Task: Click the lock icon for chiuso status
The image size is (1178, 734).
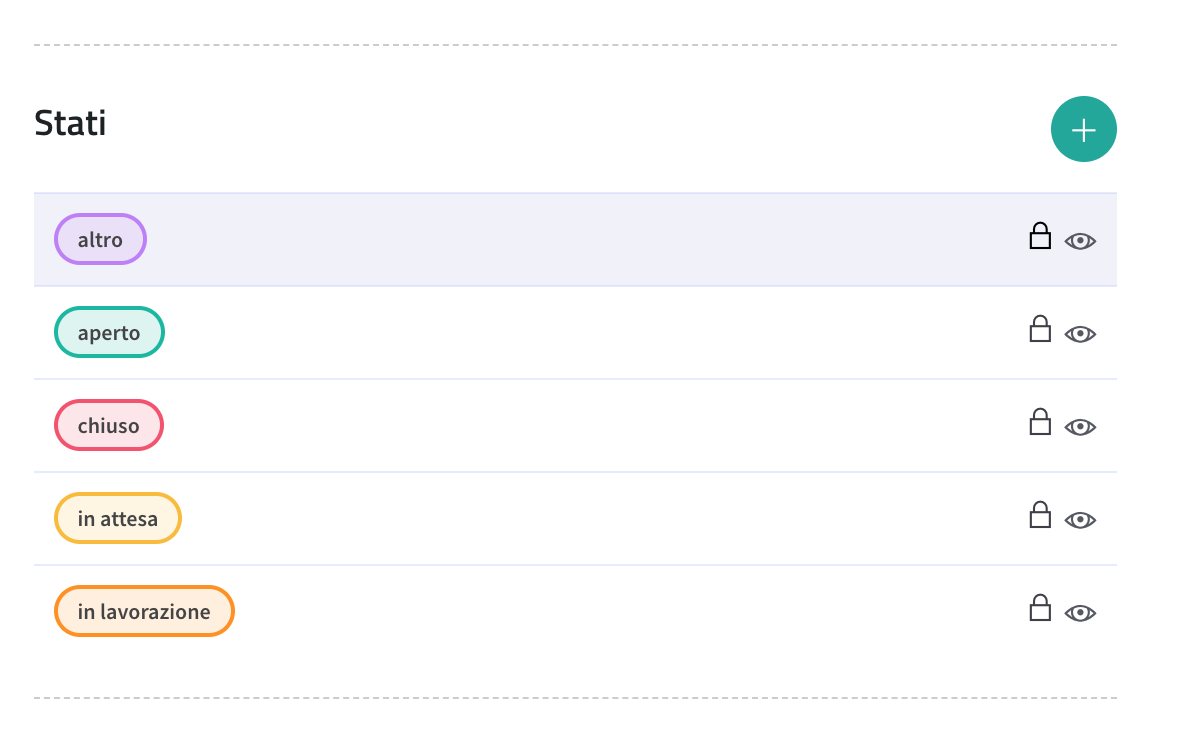Action: (1040, 422)
